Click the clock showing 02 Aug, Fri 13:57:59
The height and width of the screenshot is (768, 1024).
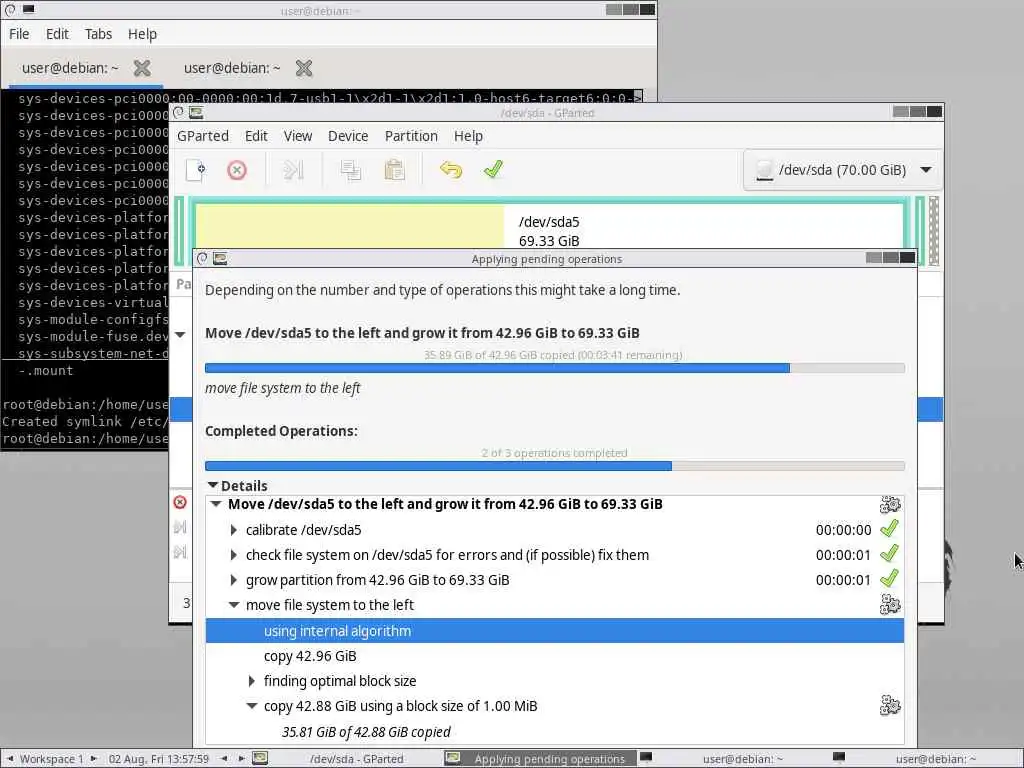coord(159,759)
